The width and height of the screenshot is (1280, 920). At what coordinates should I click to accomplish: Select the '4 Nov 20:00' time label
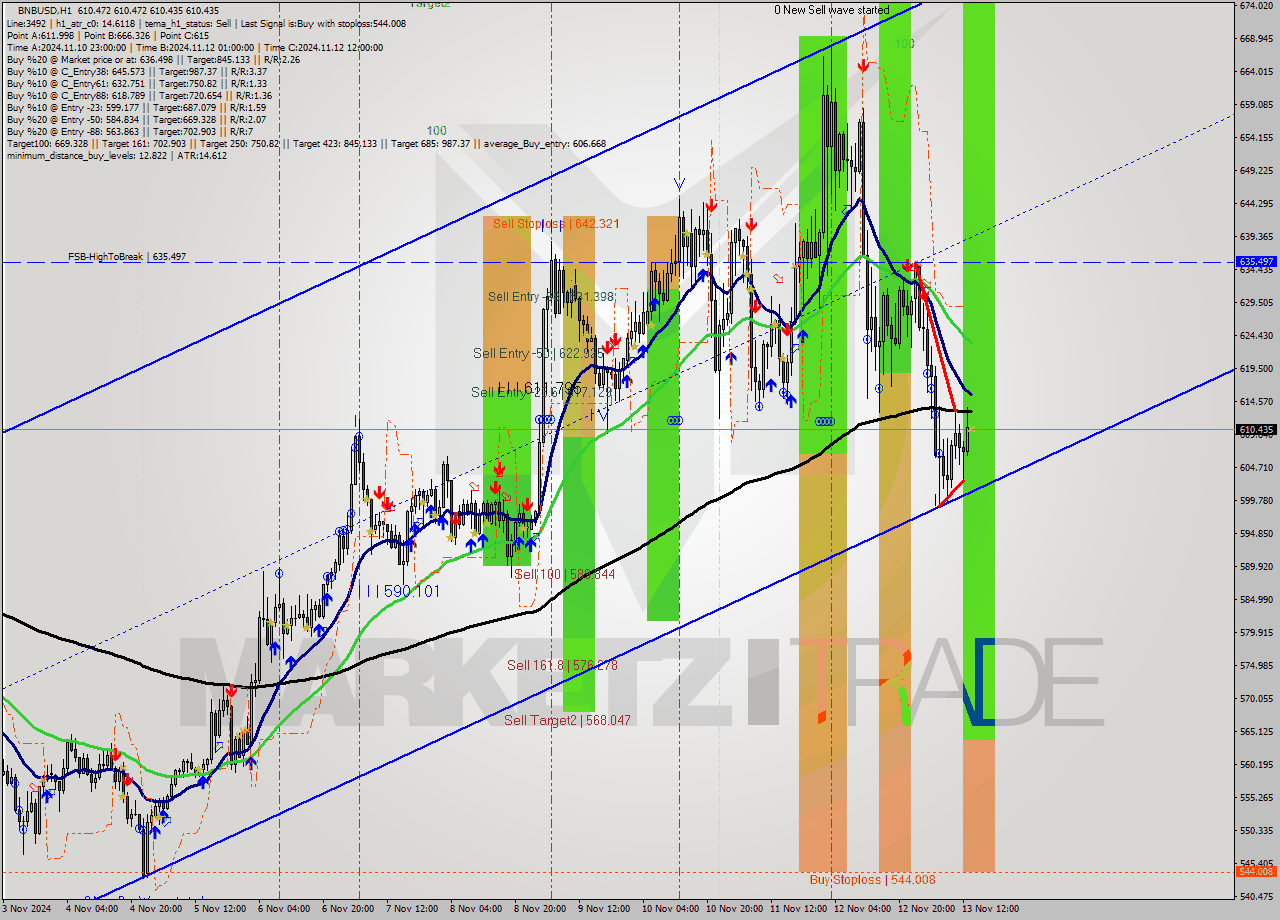point(155,909)
